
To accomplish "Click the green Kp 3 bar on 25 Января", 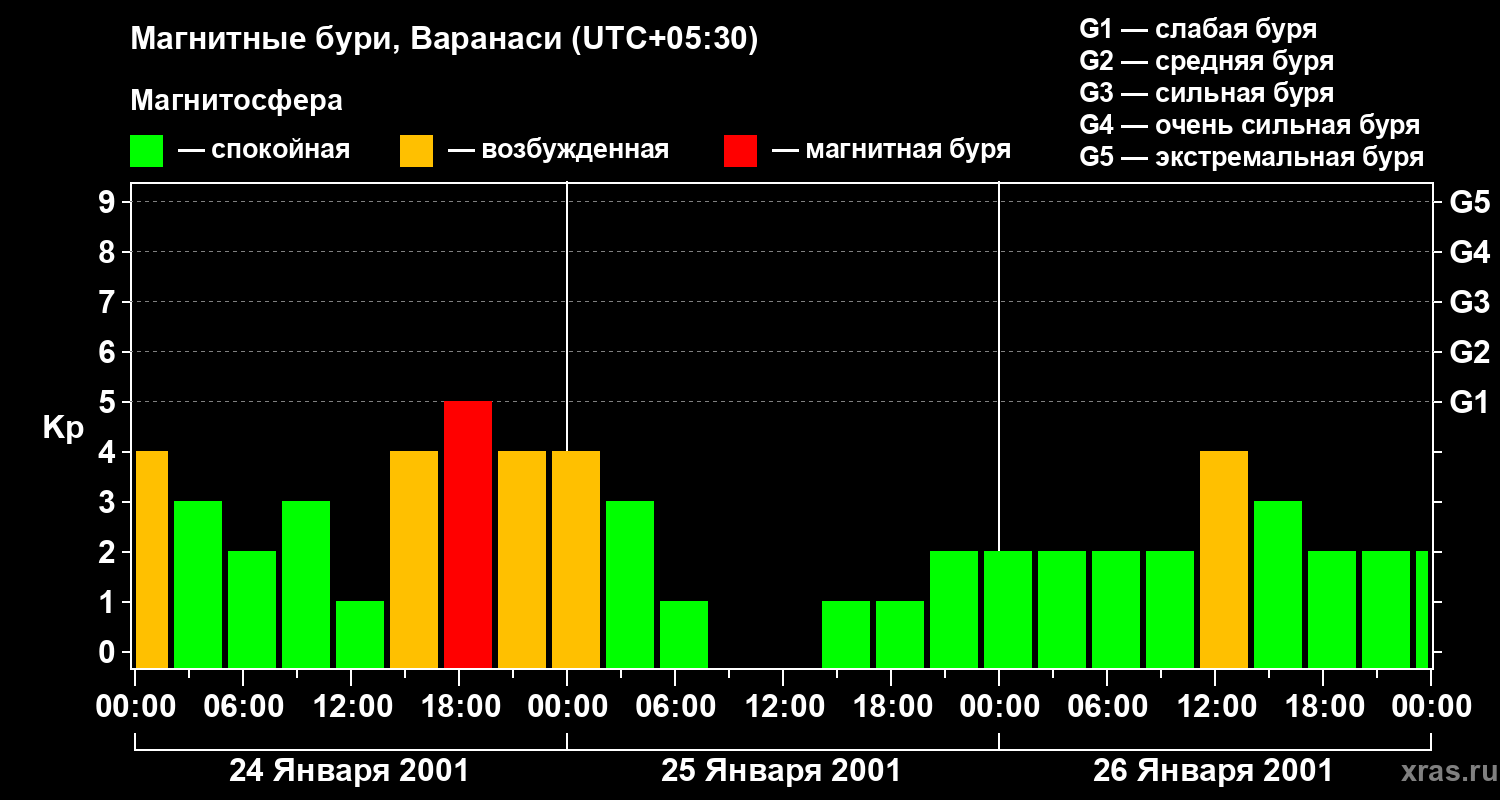I will point(630,584).
